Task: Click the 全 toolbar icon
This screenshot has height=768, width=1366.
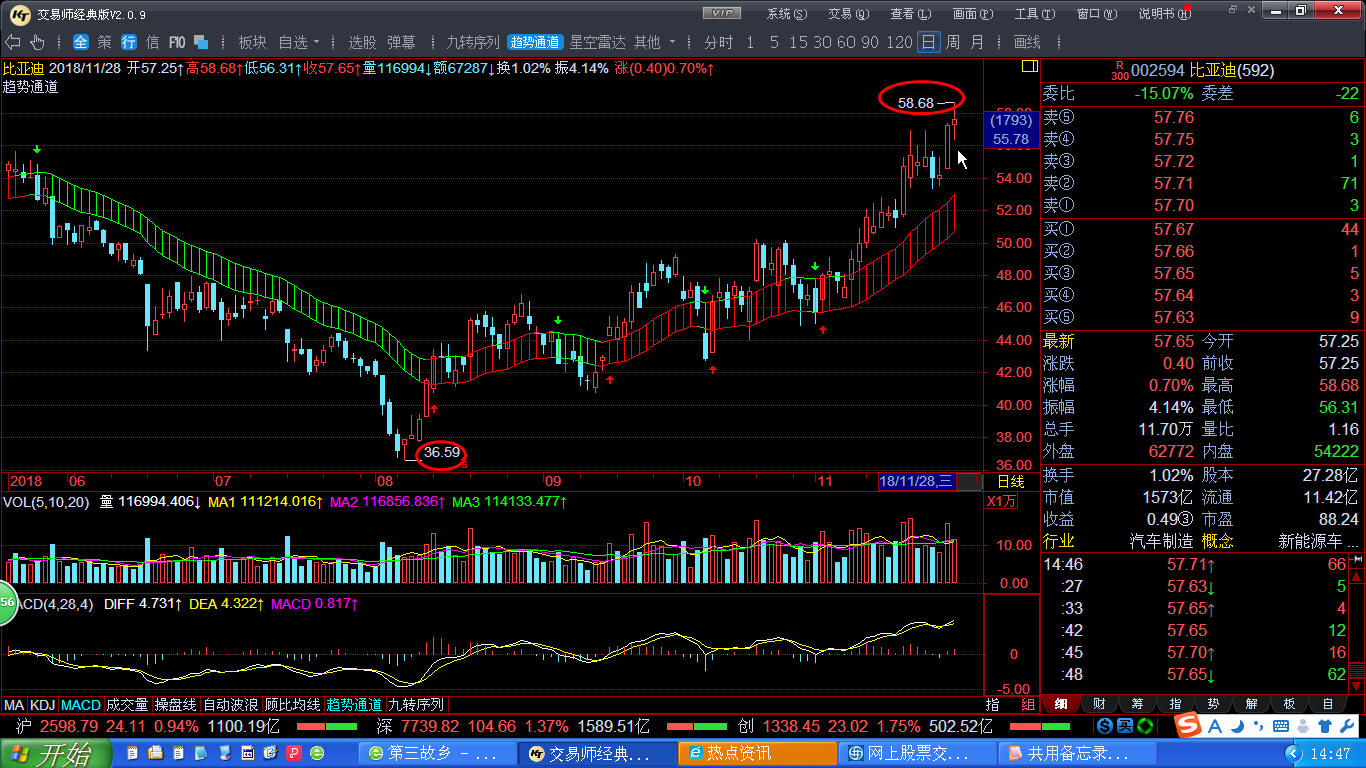Action: 80,42
